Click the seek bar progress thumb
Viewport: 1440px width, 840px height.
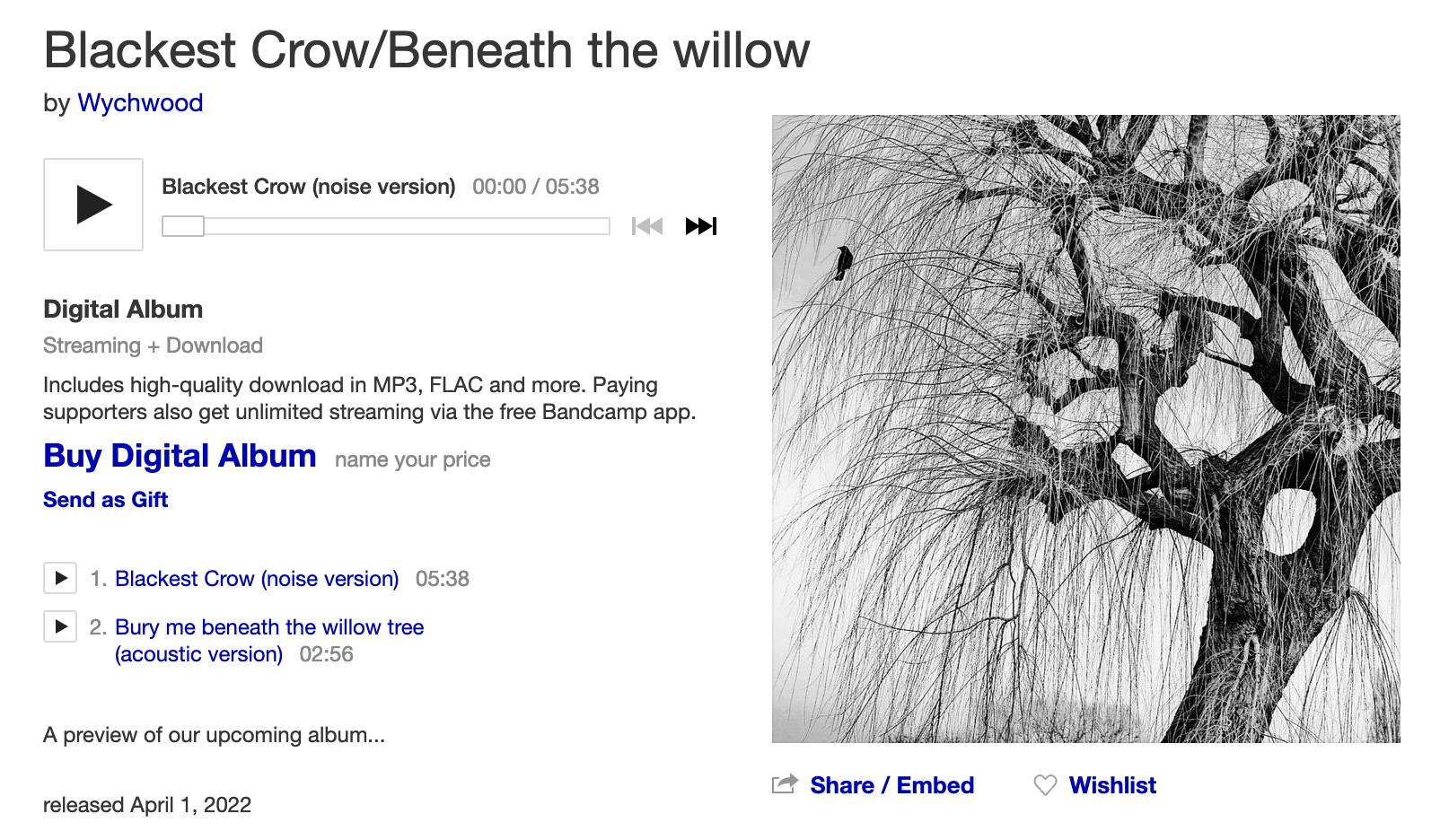183,226
